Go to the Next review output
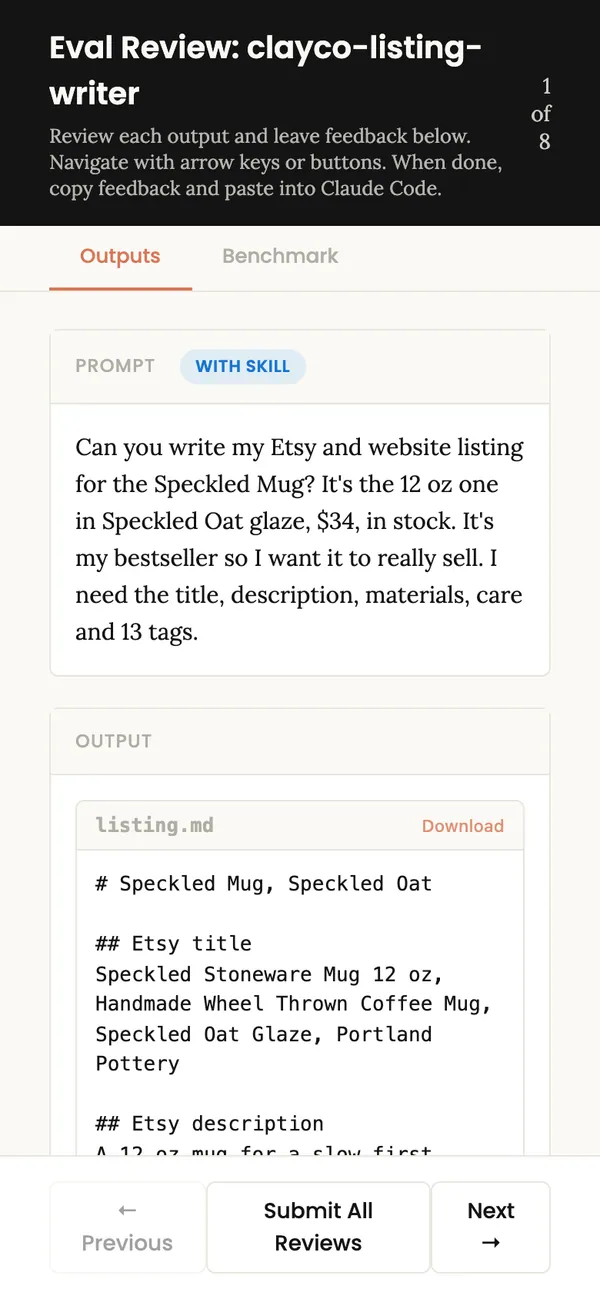Viewport: 600px width, 1298px height. tap(490, 1227)
